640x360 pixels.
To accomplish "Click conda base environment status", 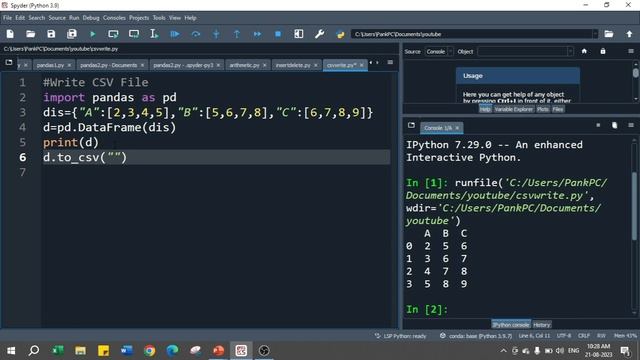I will pos(475,336).
